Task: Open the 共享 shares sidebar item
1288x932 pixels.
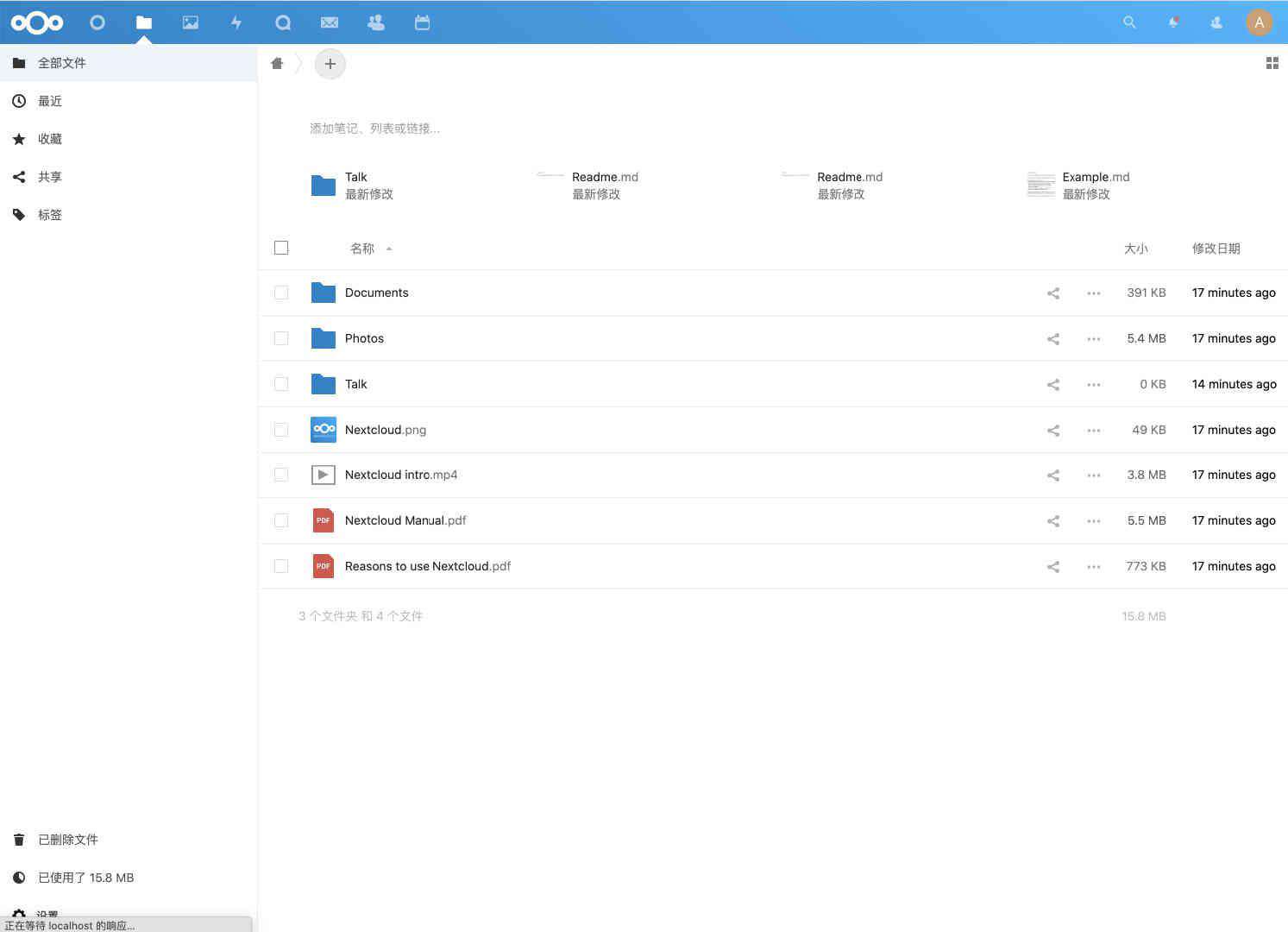Action: click(x=129, y=177)
